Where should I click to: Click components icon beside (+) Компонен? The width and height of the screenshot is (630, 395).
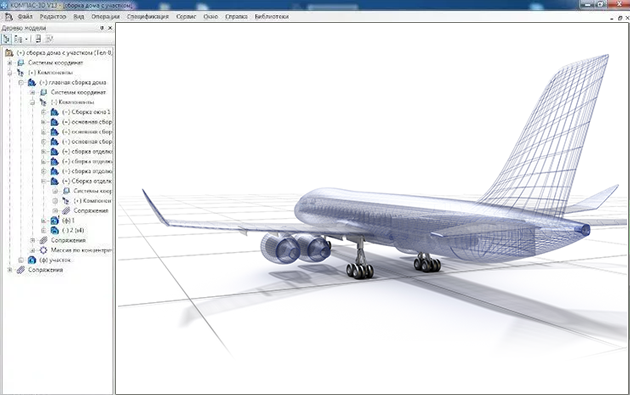click(x=66, y=201)
